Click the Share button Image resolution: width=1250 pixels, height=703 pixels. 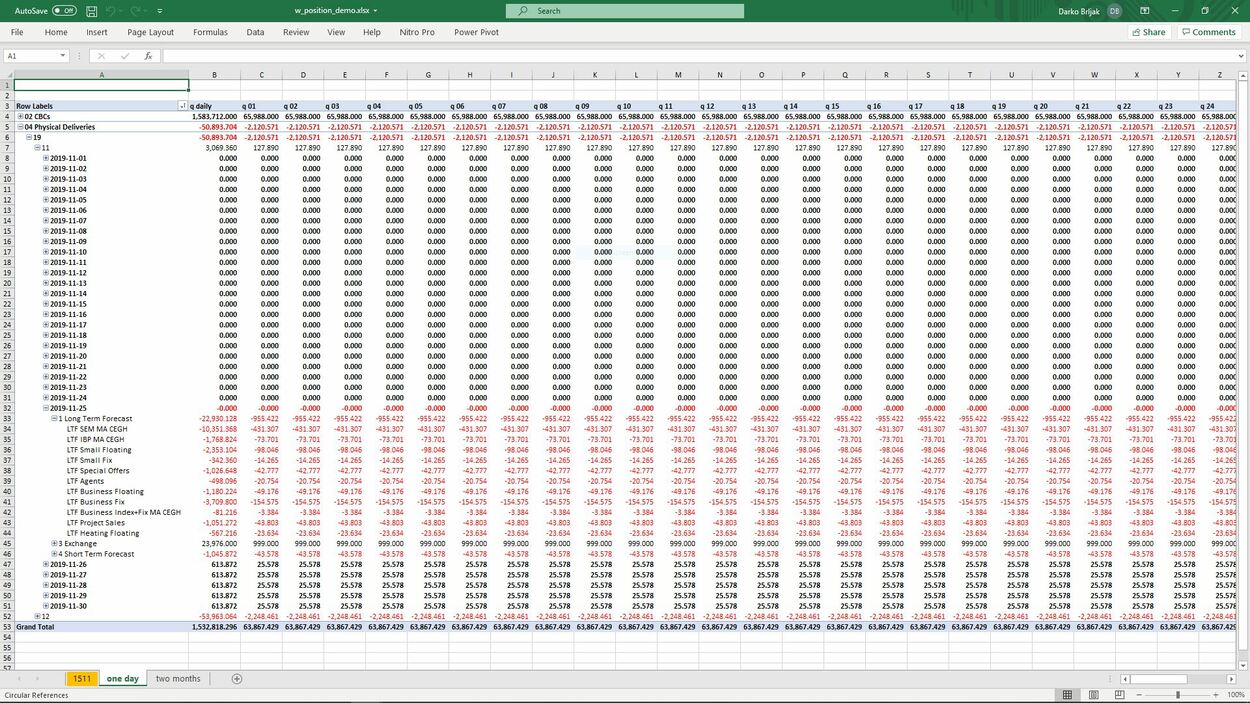1148,32
